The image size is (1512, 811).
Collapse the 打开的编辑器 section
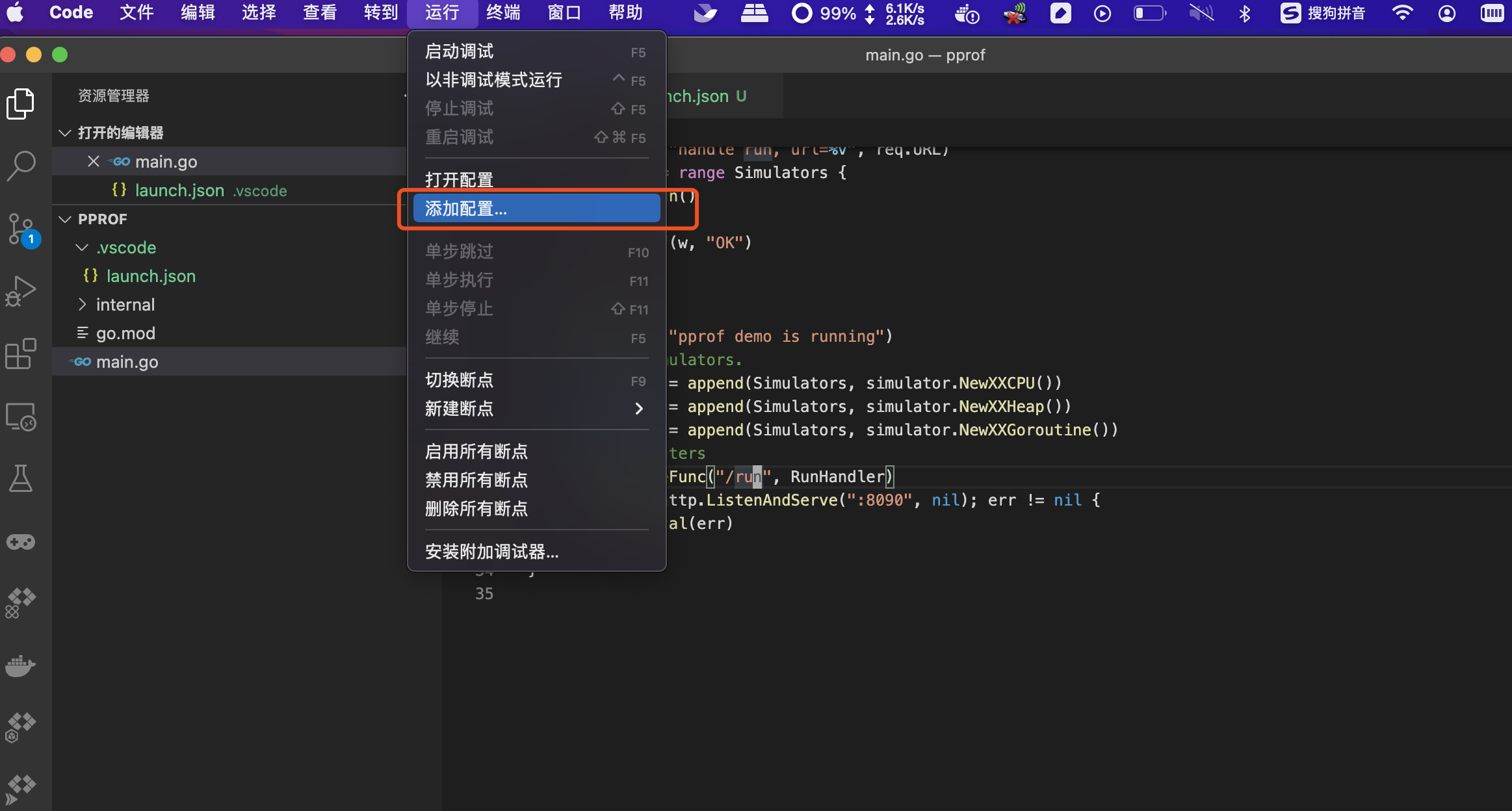64,133
